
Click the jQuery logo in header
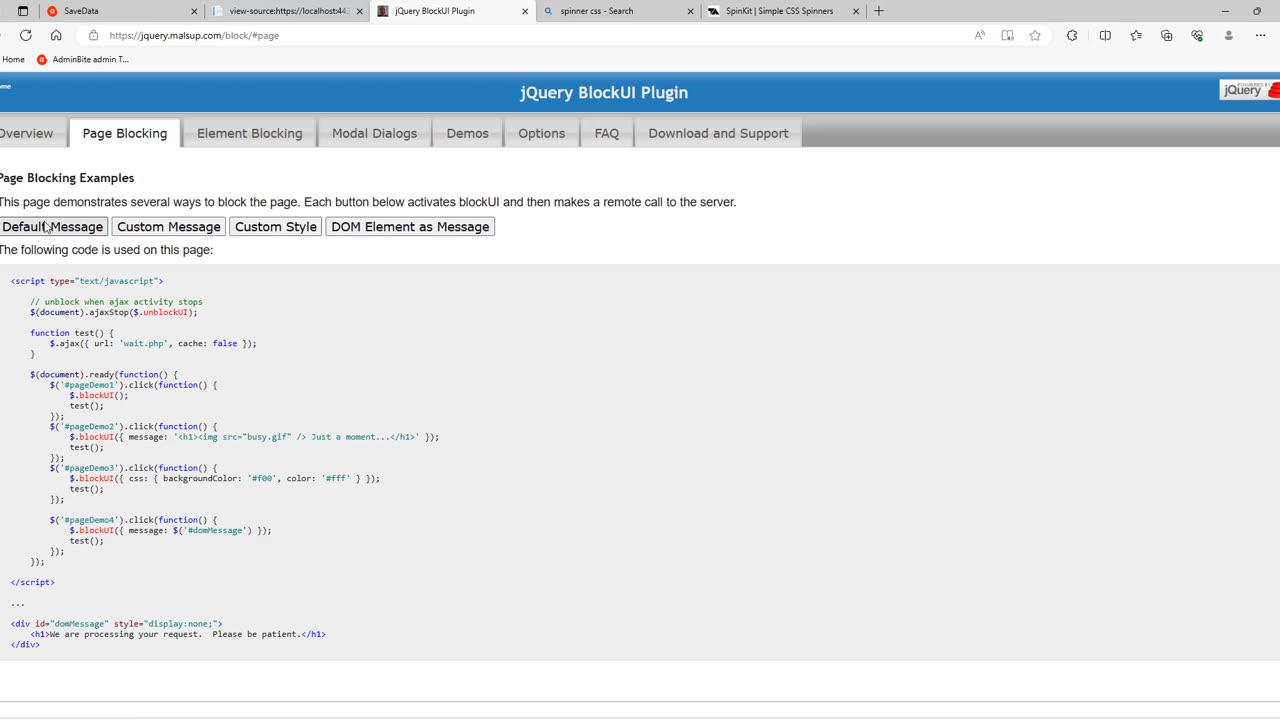pyautogui.click(x=1250, y=90)
